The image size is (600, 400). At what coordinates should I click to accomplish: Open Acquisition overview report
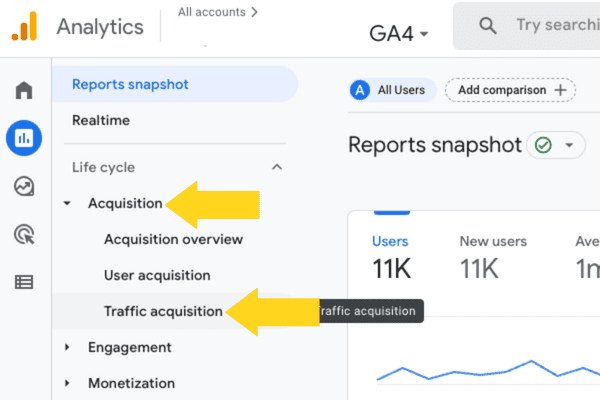coord(173,239)
